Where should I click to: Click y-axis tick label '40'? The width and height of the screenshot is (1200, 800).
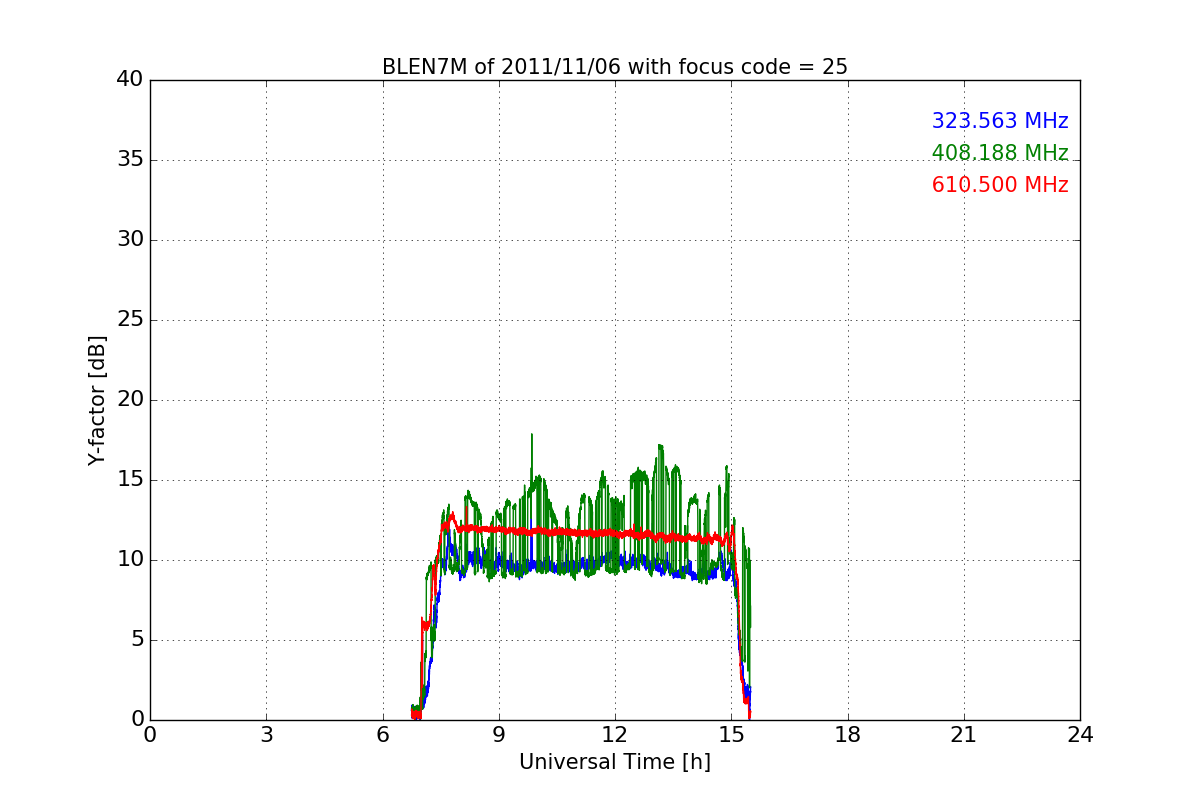pos(130,80)
